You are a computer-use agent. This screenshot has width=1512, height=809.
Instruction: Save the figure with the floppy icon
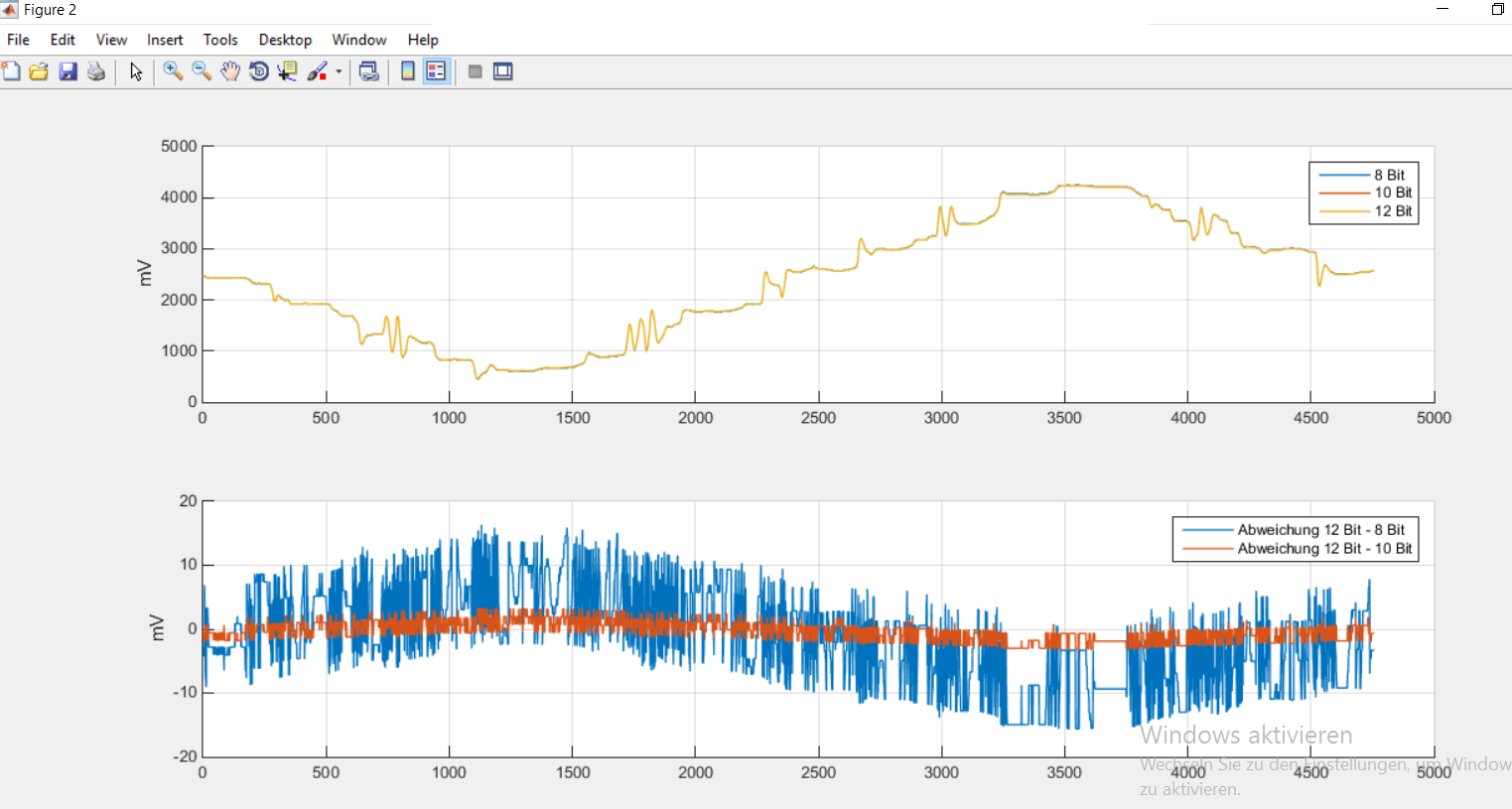(68, 71)
